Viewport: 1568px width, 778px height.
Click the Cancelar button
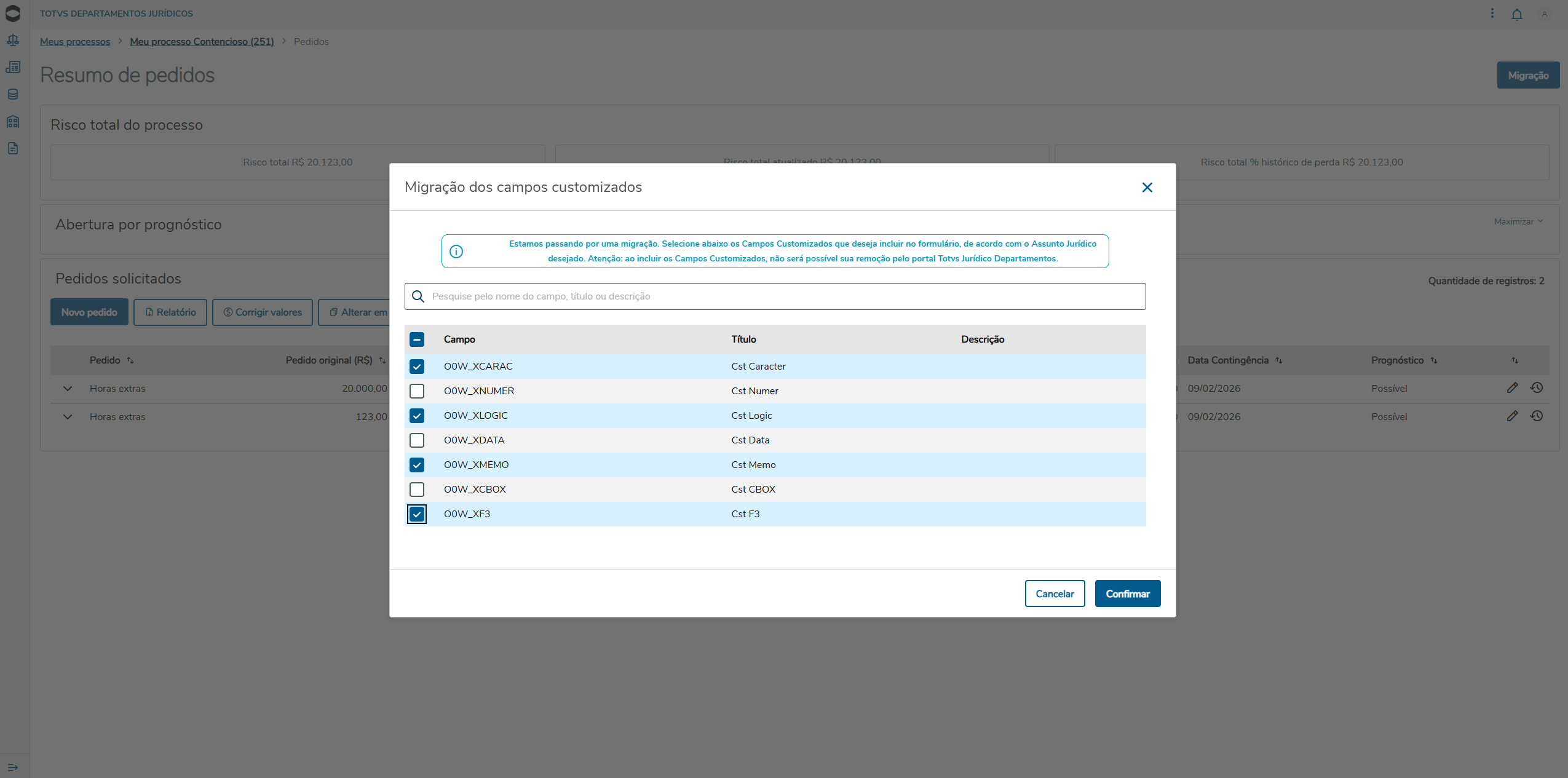1054,593
